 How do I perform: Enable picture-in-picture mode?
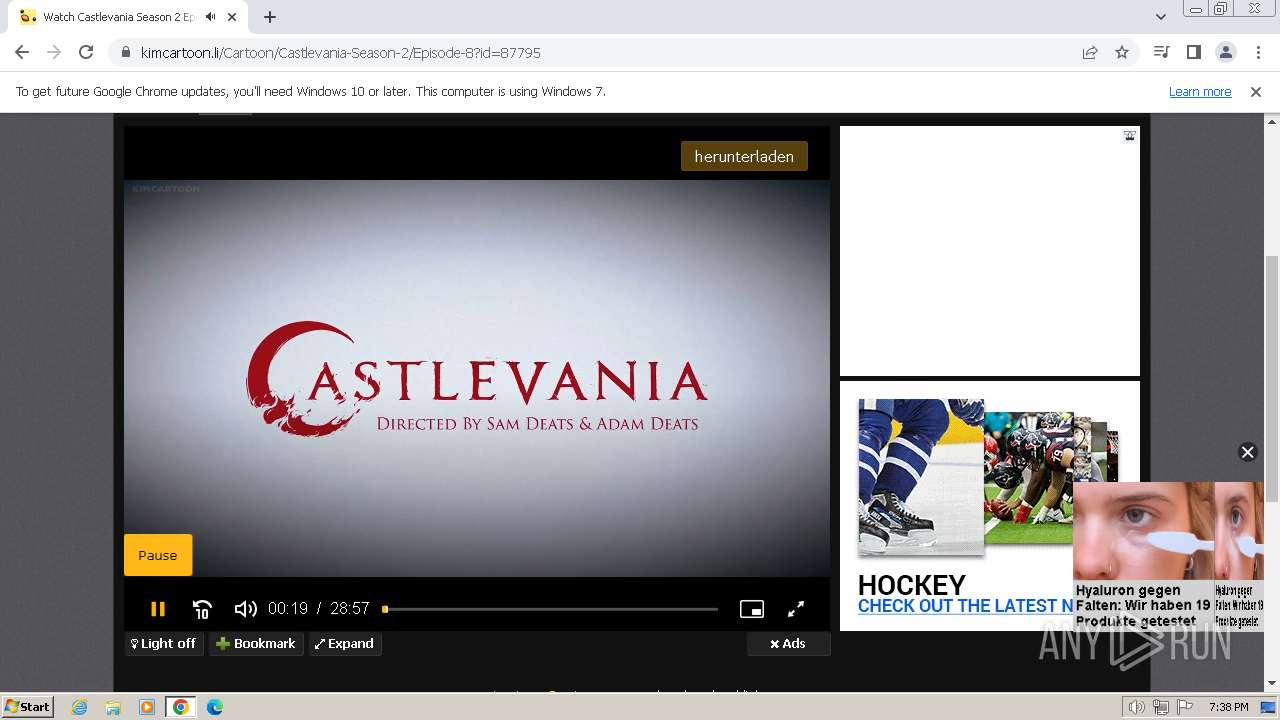click(752, 609)
